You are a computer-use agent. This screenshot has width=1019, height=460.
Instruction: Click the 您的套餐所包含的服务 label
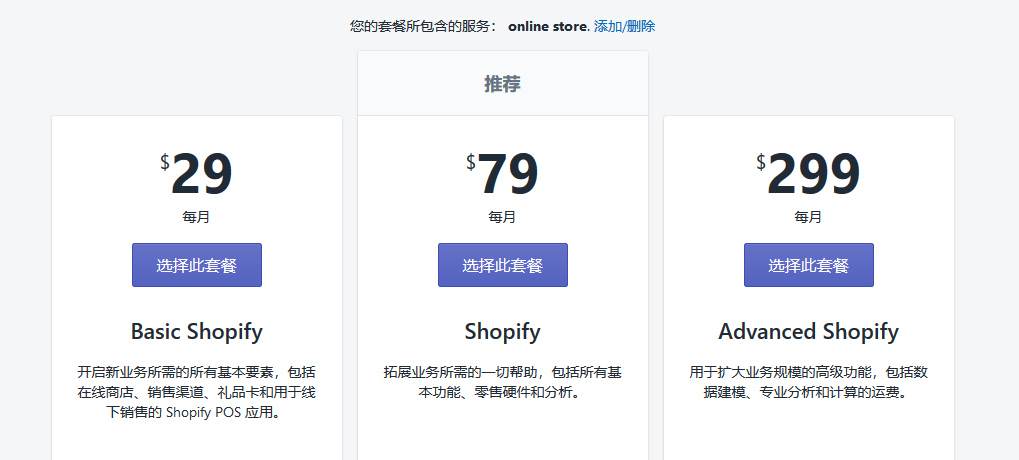pos(424,27)
